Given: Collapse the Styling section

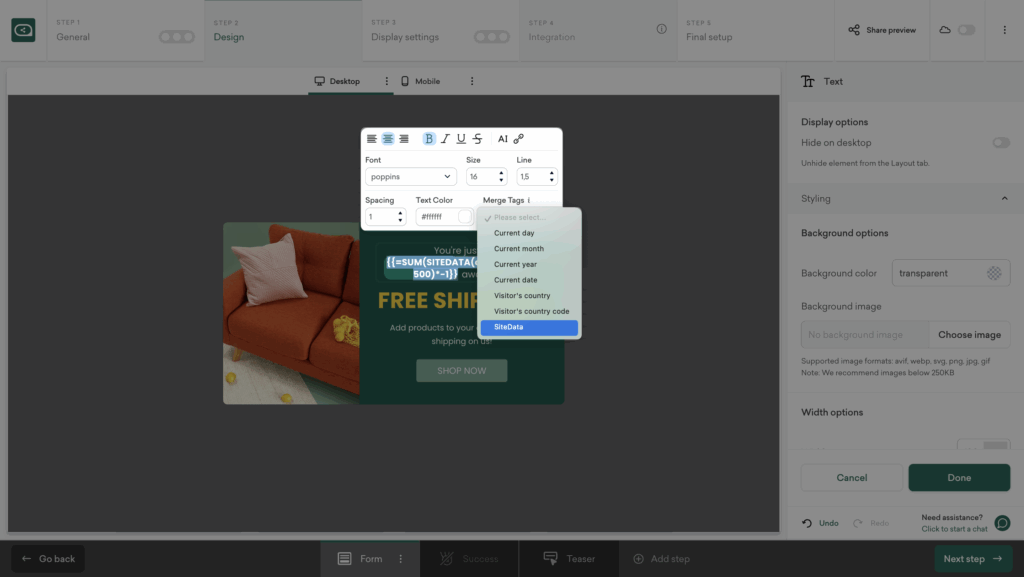Looking at the screenshot, I should click(x=1004, y=199).
